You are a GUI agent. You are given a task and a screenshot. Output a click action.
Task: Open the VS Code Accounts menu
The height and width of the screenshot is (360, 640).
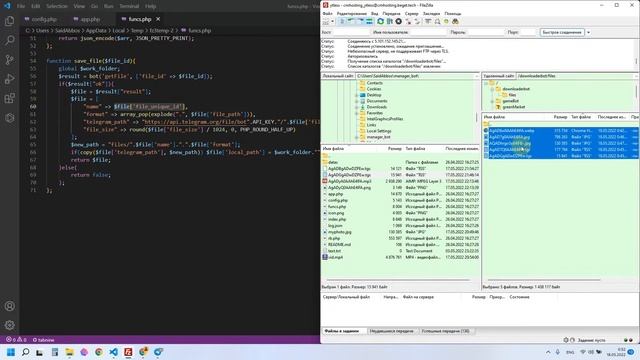coord(9,306)
